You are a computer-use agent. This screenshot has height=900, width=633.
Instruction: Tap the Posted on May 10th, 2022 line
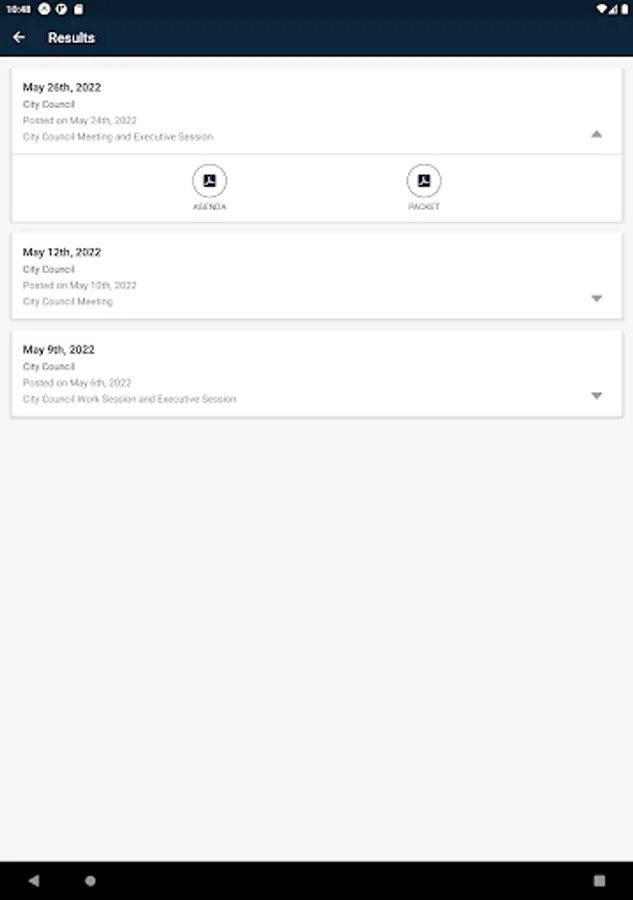coord(80,286)
